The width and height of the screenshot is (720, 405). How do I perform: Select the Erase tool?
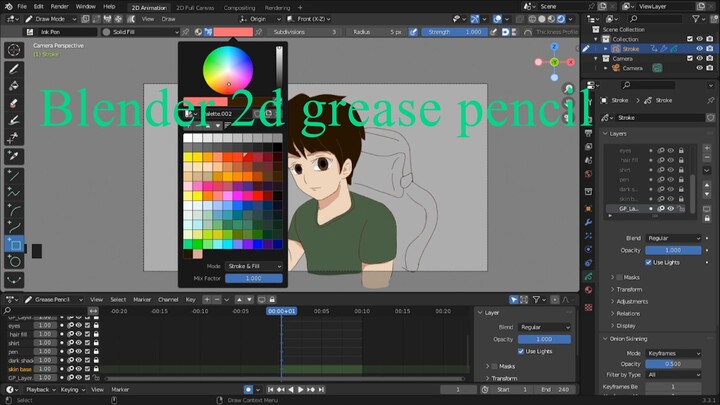click(x=14, y=103)
